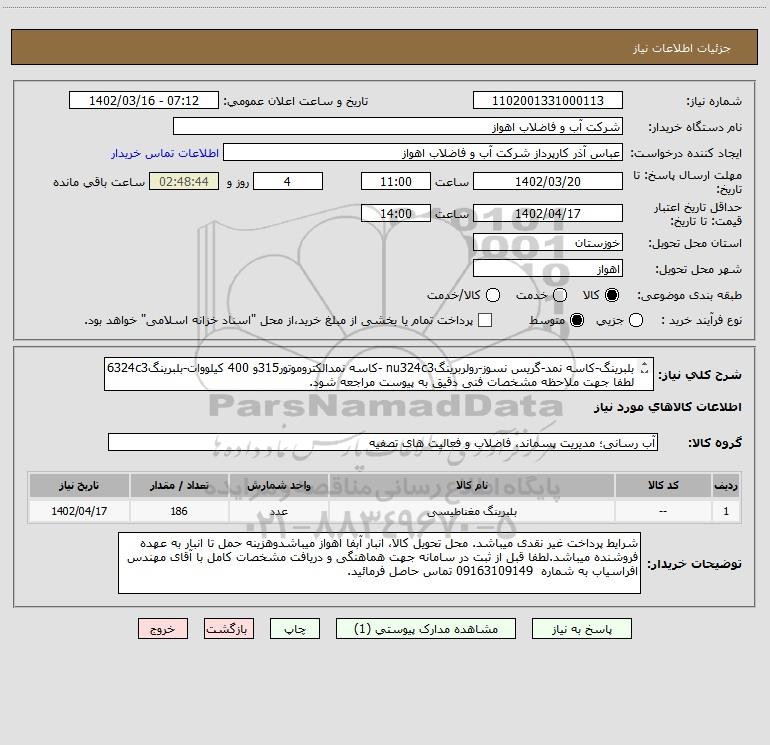Select the کالا/خدمت radio button
Screen dimensions: 770x745
[493, 295]
